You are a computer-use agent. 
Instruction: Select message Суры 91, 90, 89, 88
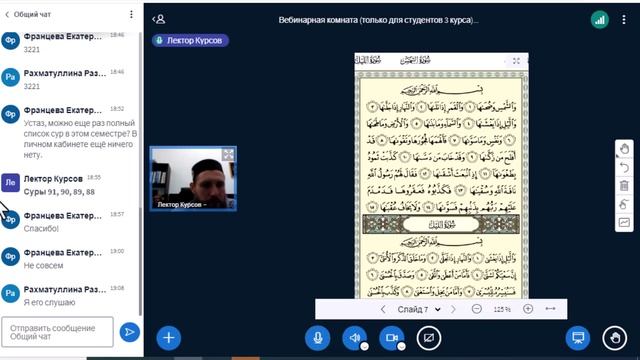click(59, 192)
